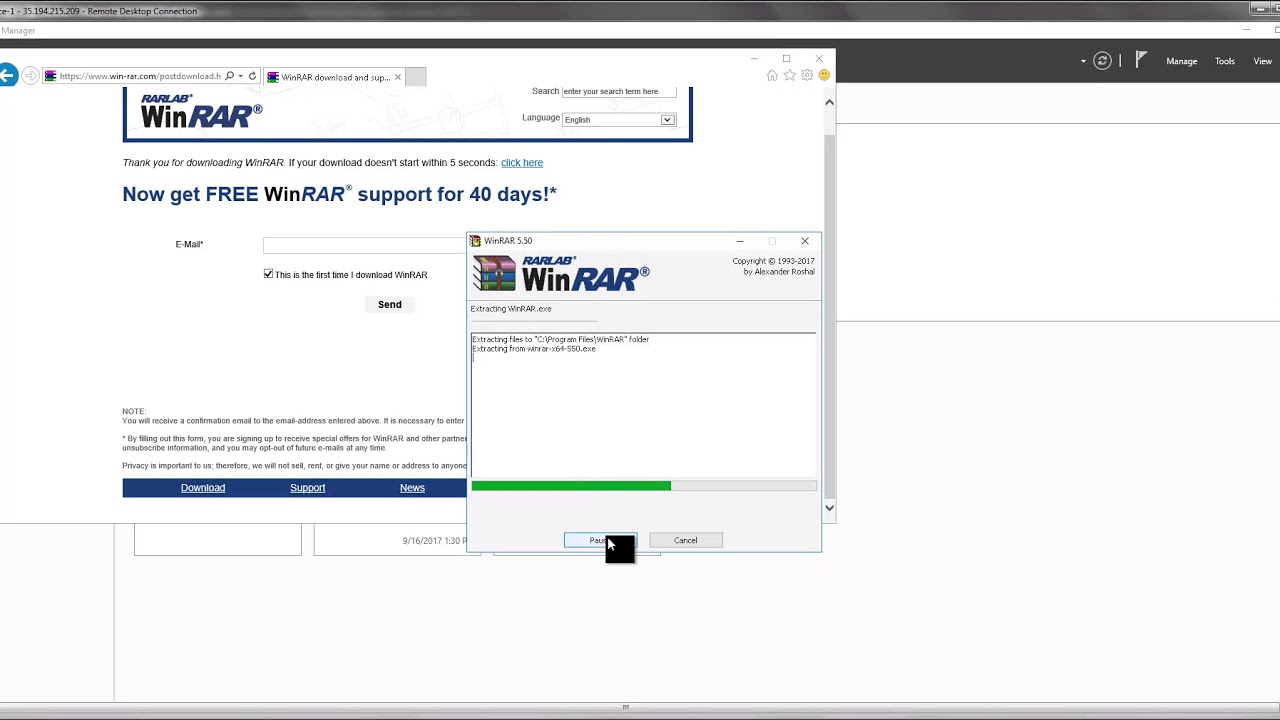Open the Tools menu in Server Manager

(x=1225, y=61)
